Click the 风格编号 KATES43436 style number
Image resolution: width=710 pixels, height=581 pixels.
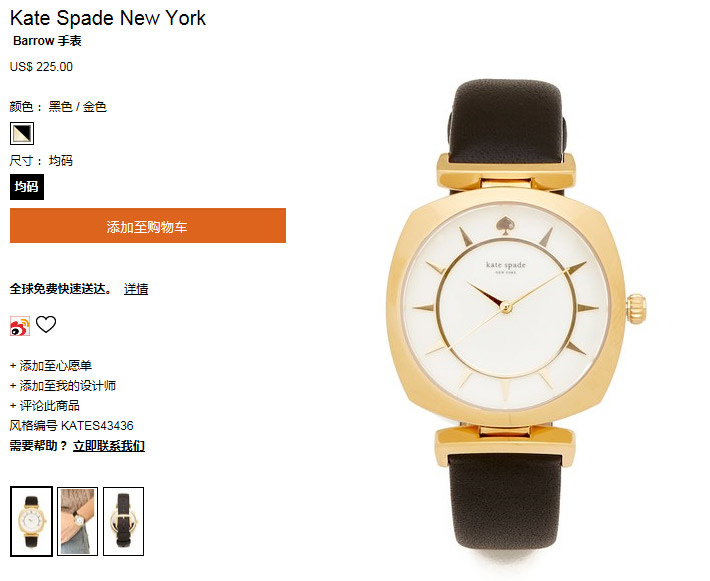click(72, 426)
